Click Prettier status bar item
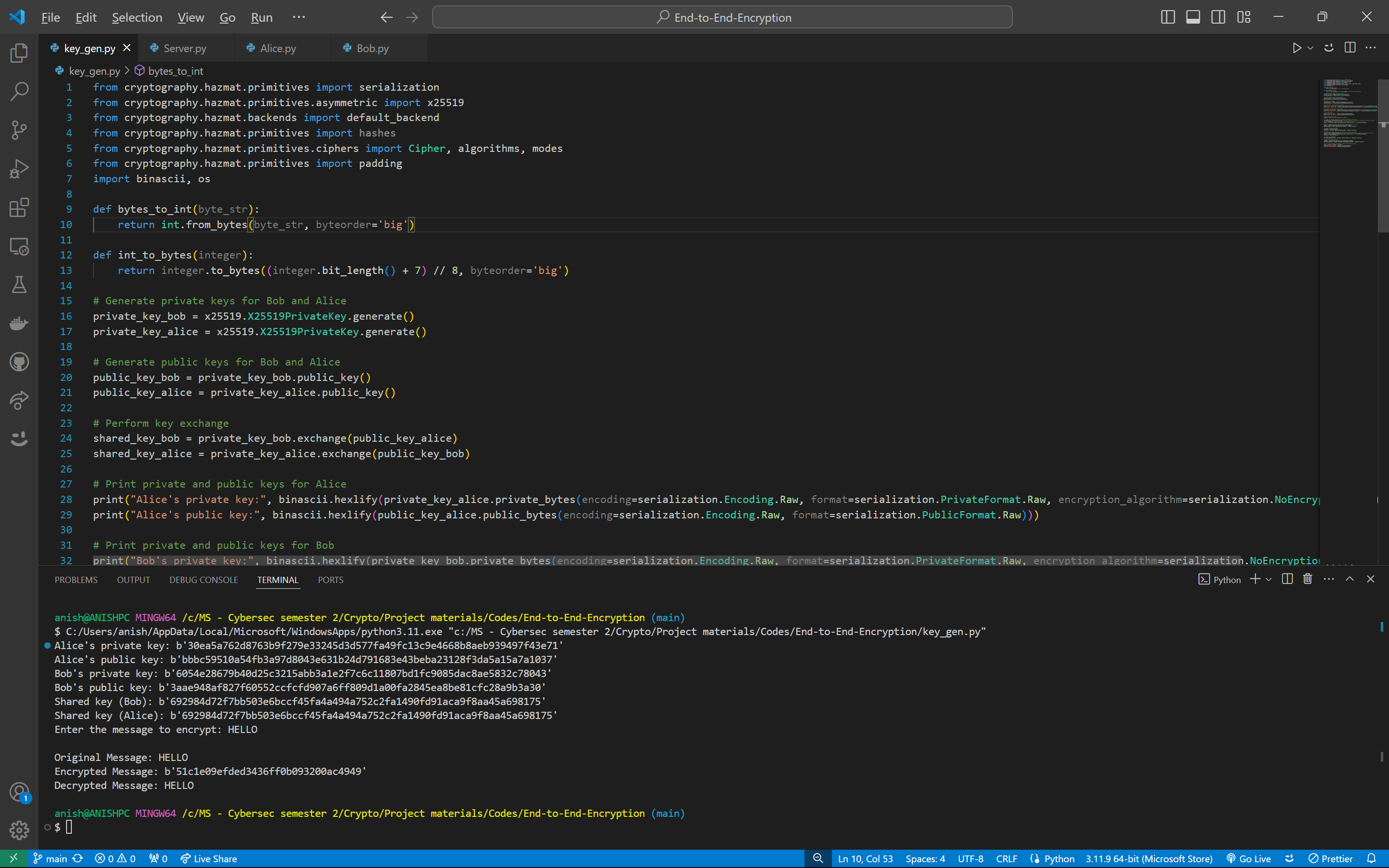The width and height of the screenshot is (1389, 868). [1330, 858]
